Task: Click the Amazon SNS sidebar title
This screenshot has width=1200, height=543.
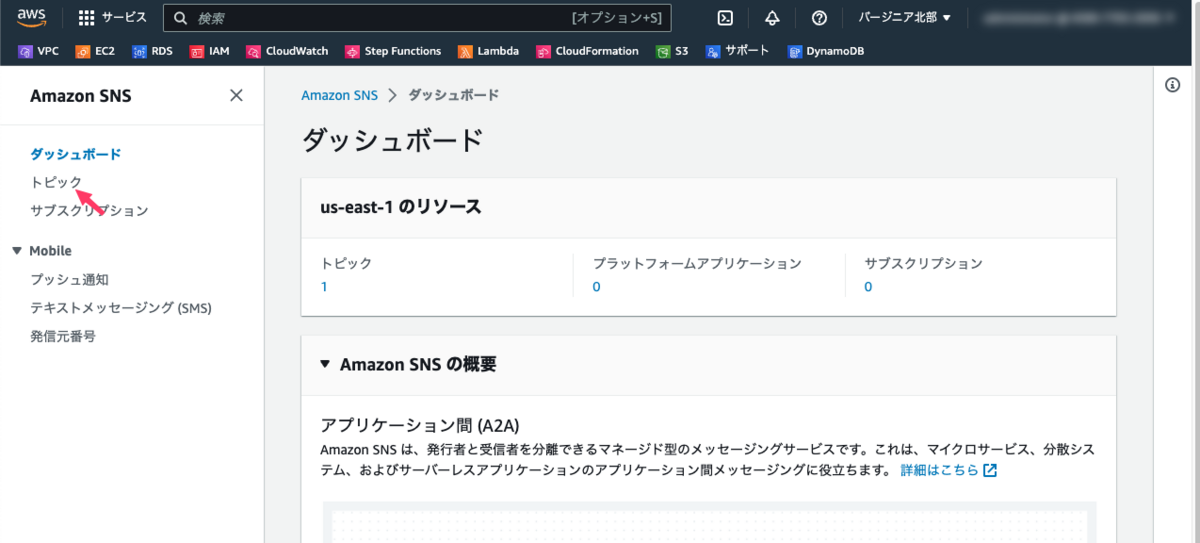Action: (81, 96)
